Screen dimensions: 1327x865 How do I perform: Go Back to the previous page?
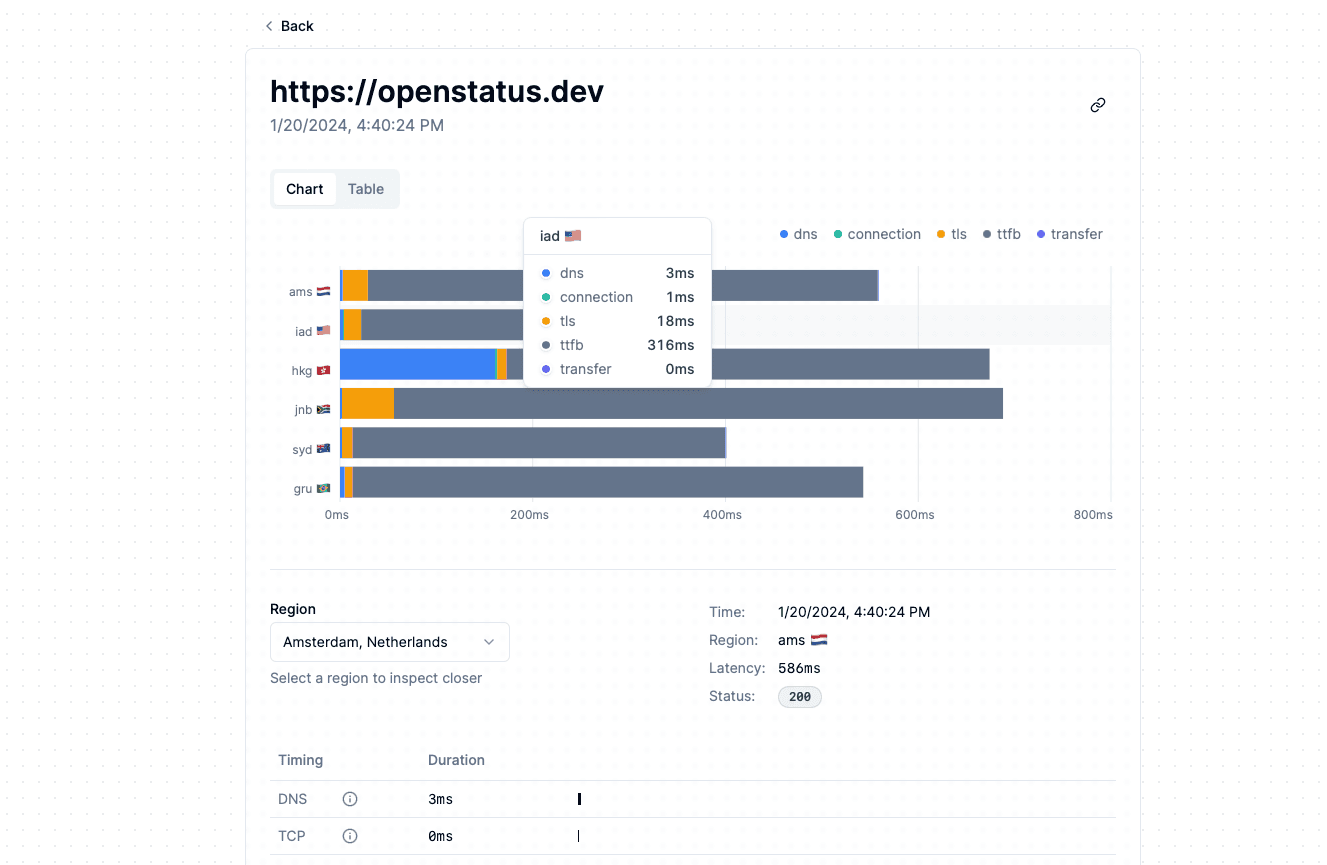click(x=289, y=26)
